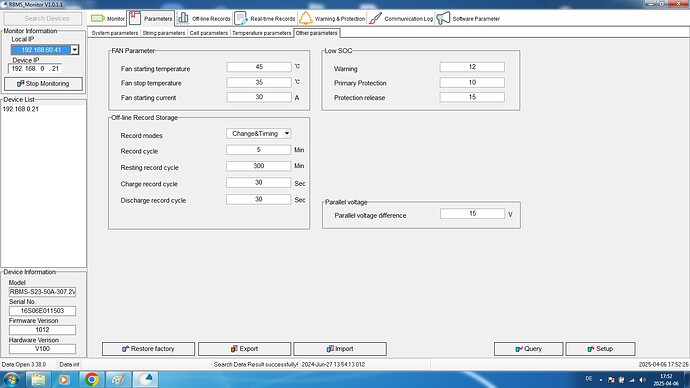Click the Warning & Protection bell icon

pyautogui.click(x=305, y=18)
